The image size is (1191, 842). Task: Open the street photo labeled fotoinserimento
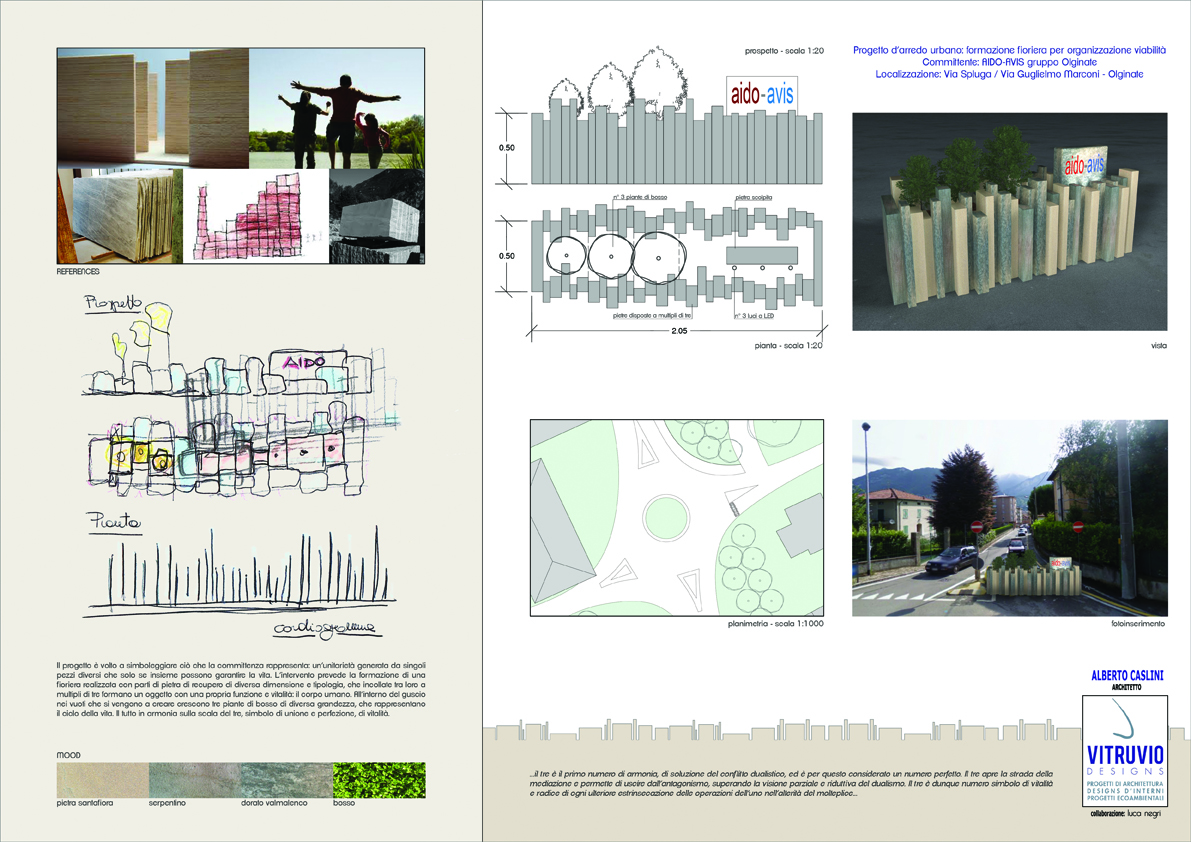pos(1009,518)
